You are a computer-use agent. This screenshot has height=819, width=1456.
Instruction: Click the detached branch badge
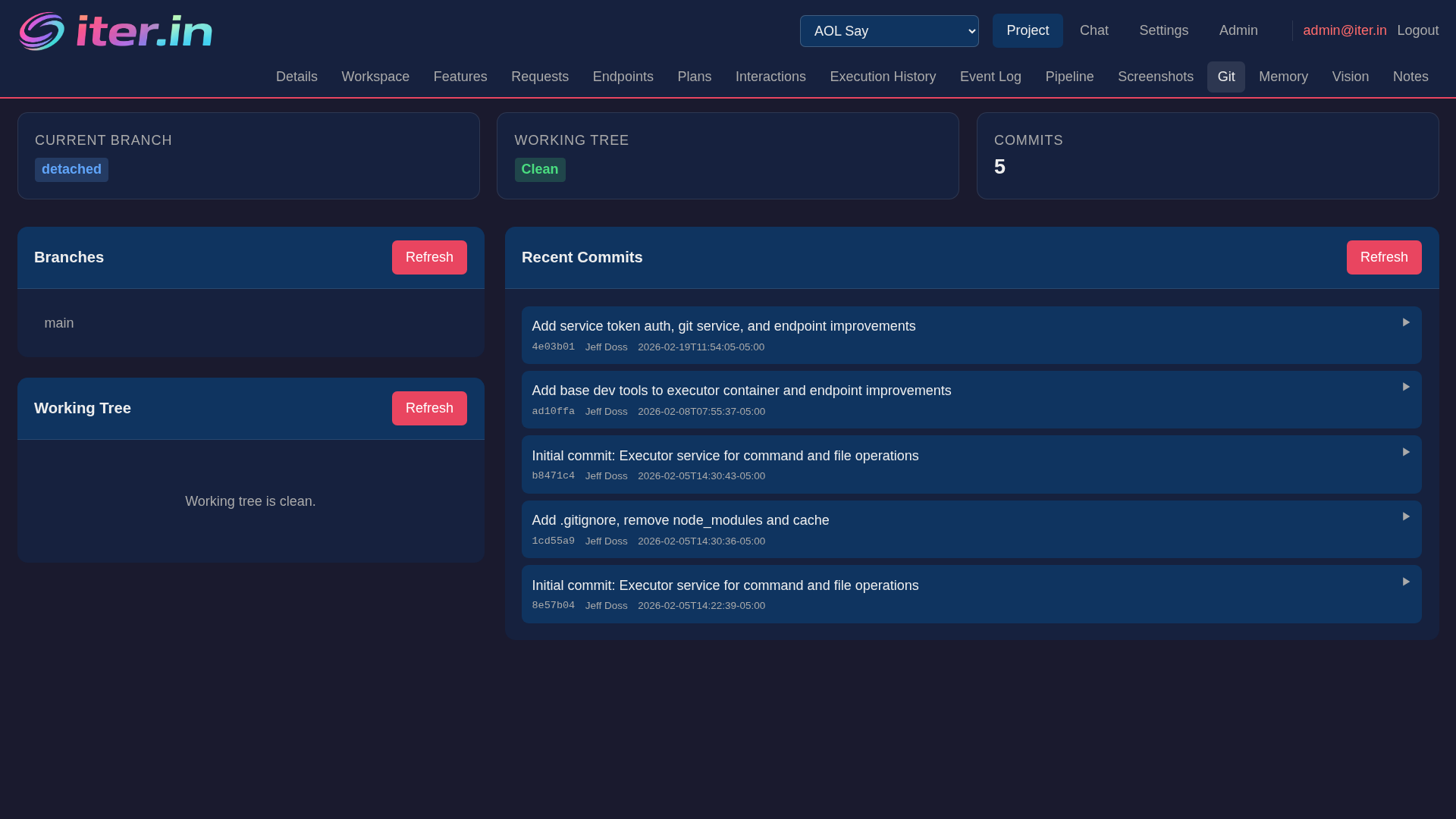pyautogui.click(x=71, y=169)
